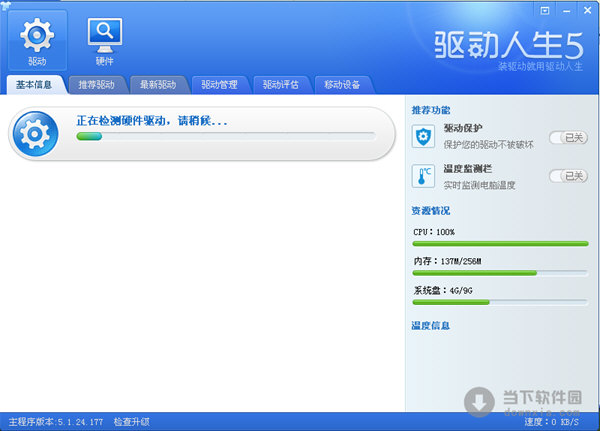
Task: Click the 检查升级 link
Action: pyautogui.click(x=132, y=422)
